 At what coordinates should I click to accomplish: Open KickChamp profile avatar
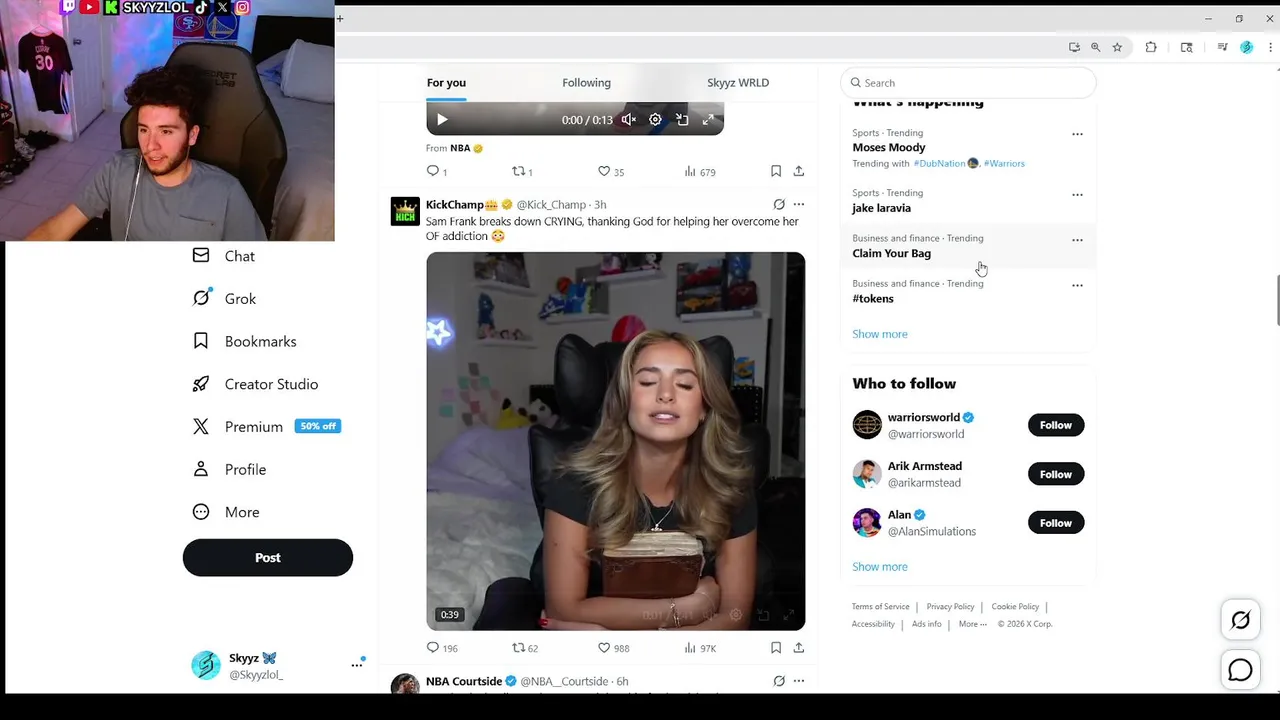[405, 211]
